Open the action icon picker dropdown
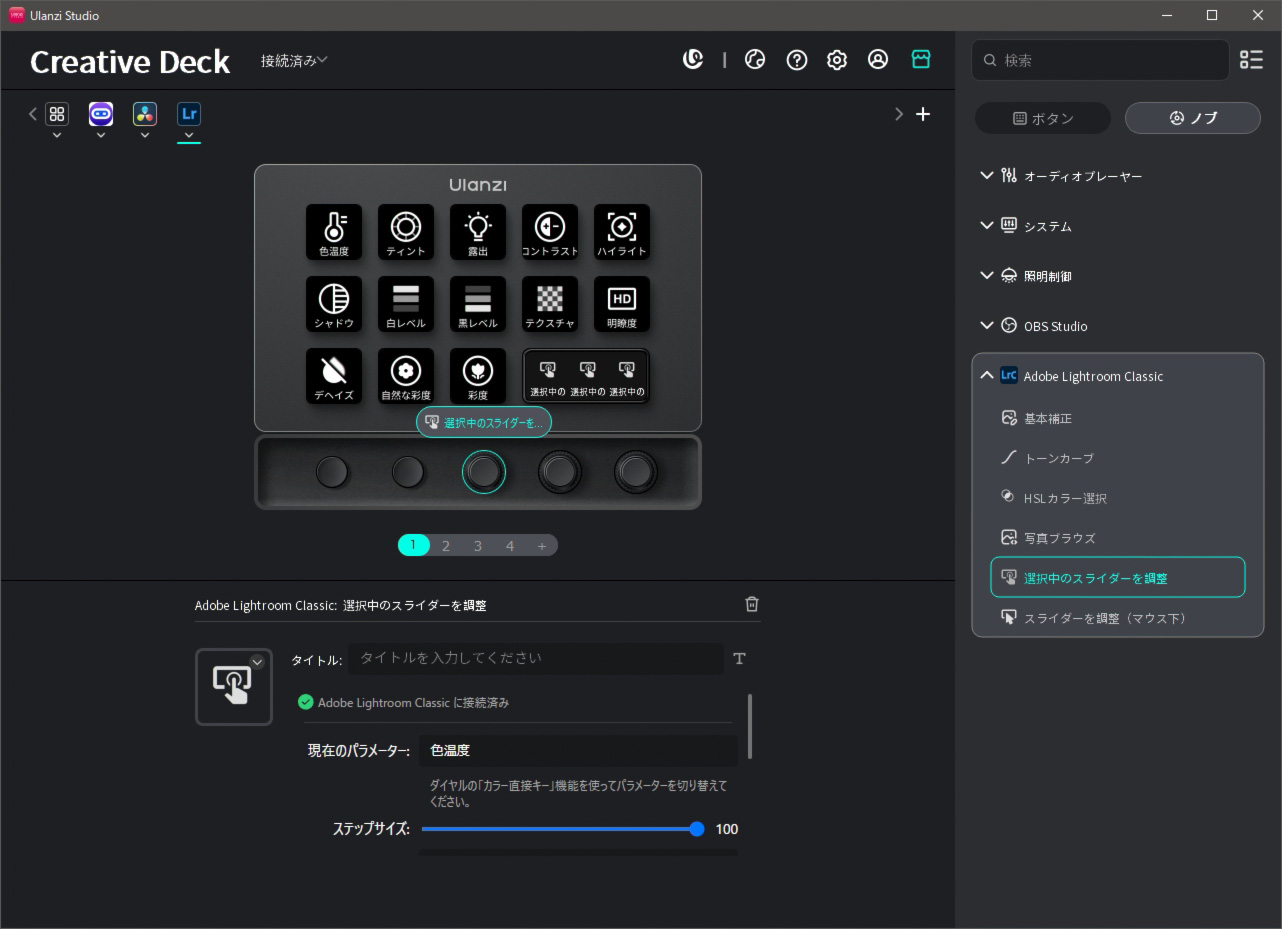 (x=257, y=661)
